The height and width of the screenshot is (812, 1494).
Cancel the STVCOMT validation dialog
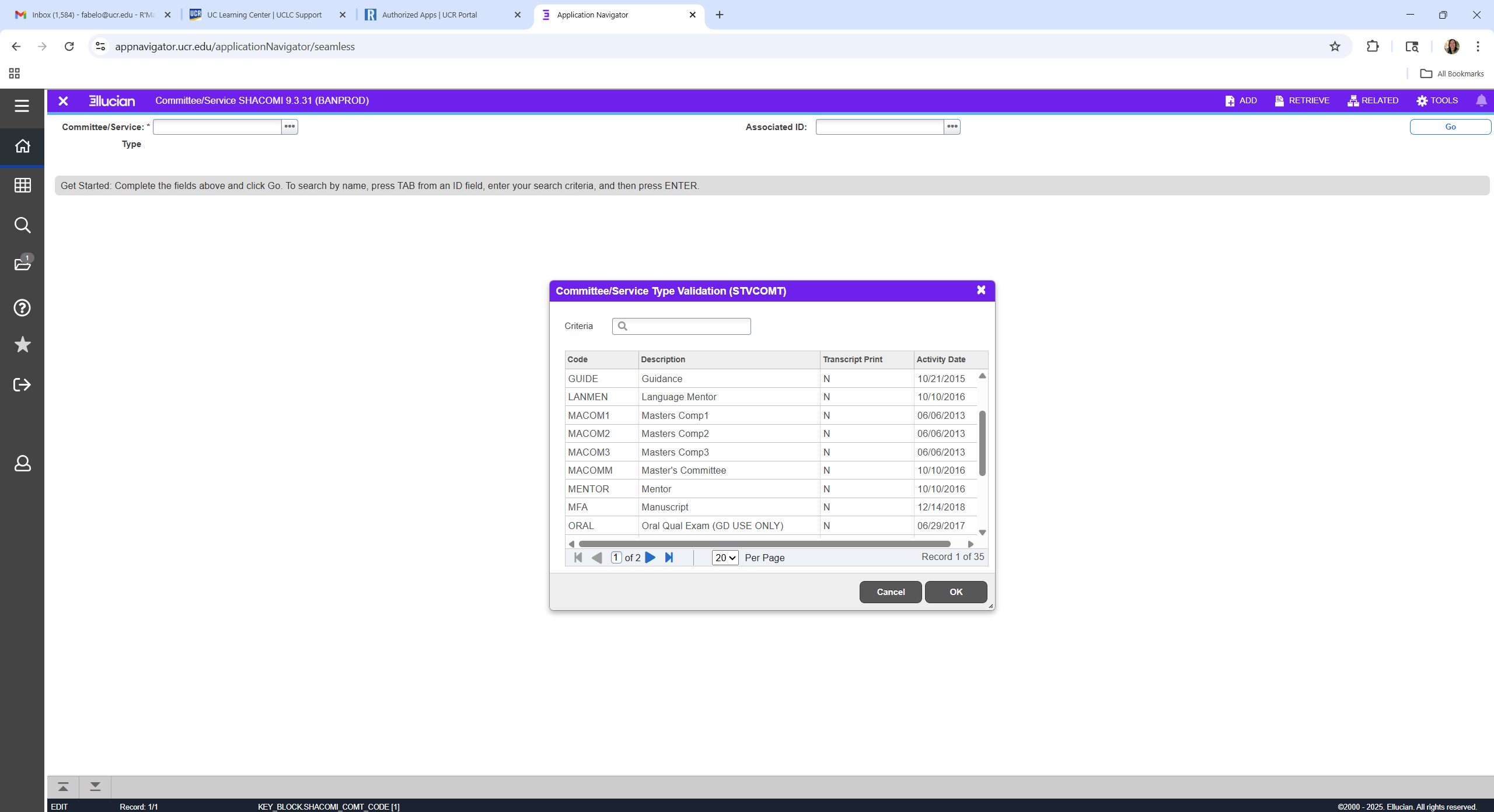890,591
